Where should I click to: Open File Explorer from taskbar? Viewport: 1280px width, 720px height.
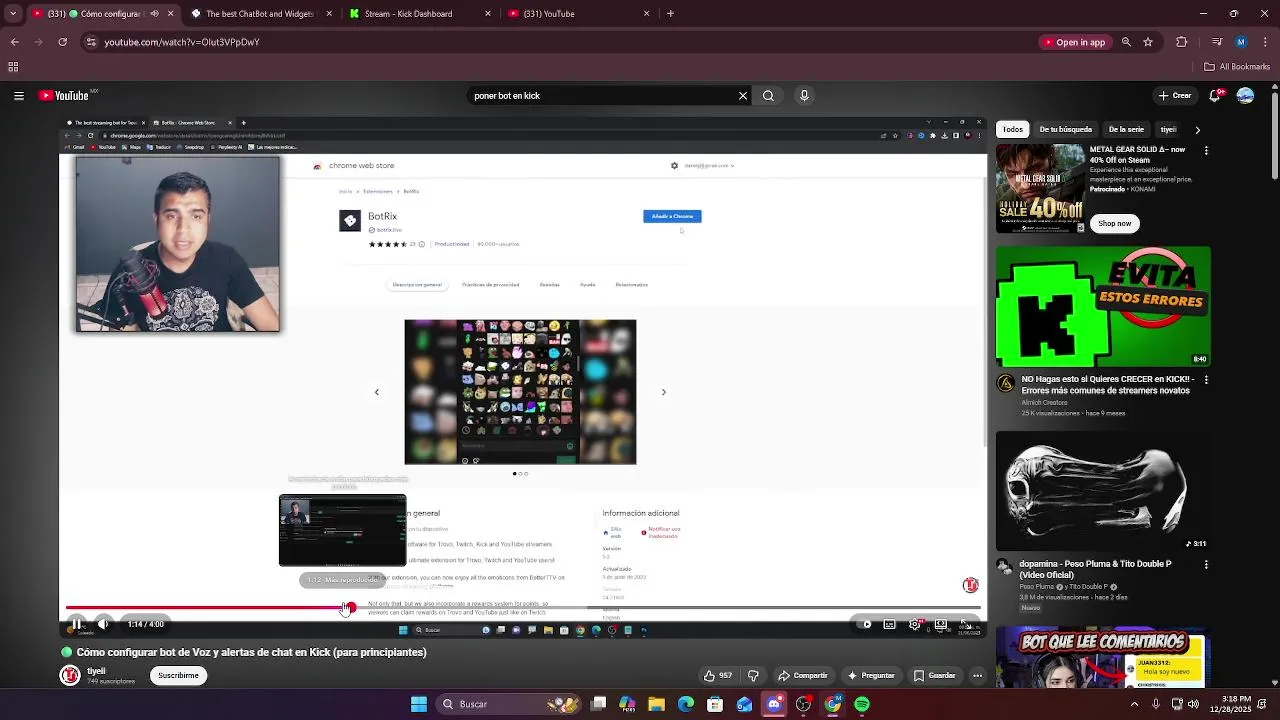[656, 704]
